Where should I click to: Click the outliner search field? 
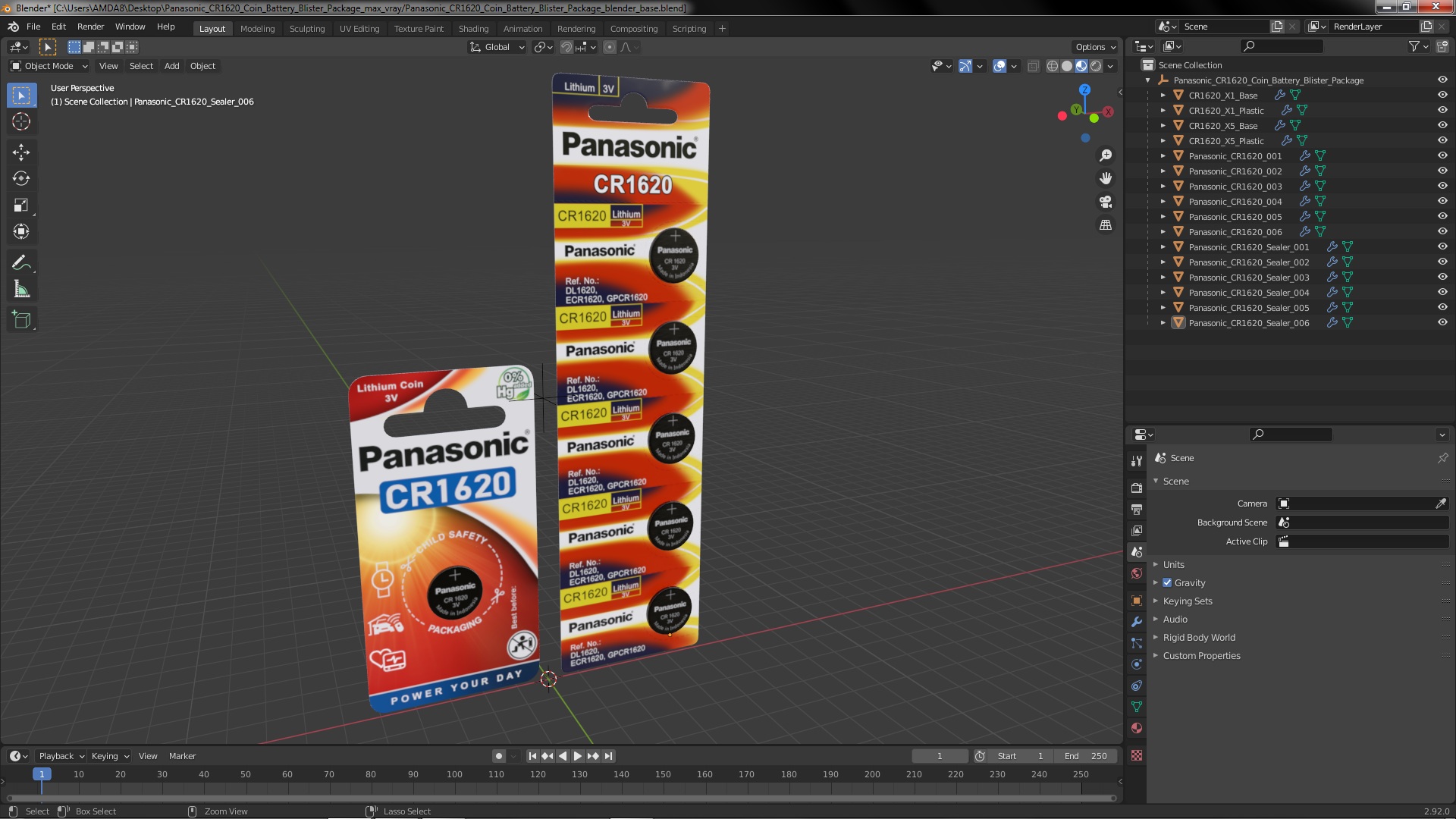click(x=1281, y=47)
